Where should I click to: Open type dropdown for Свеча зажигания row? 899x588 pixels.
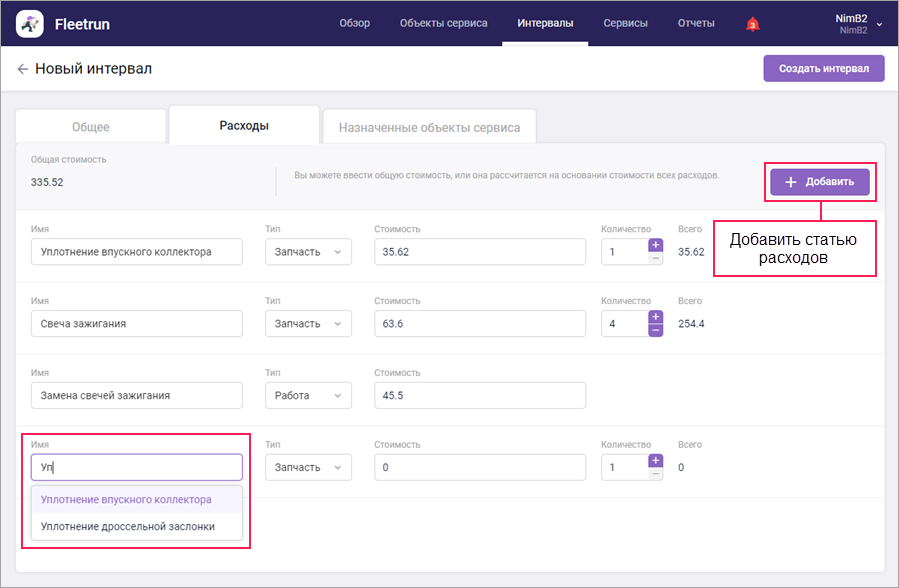pos(308,324)
